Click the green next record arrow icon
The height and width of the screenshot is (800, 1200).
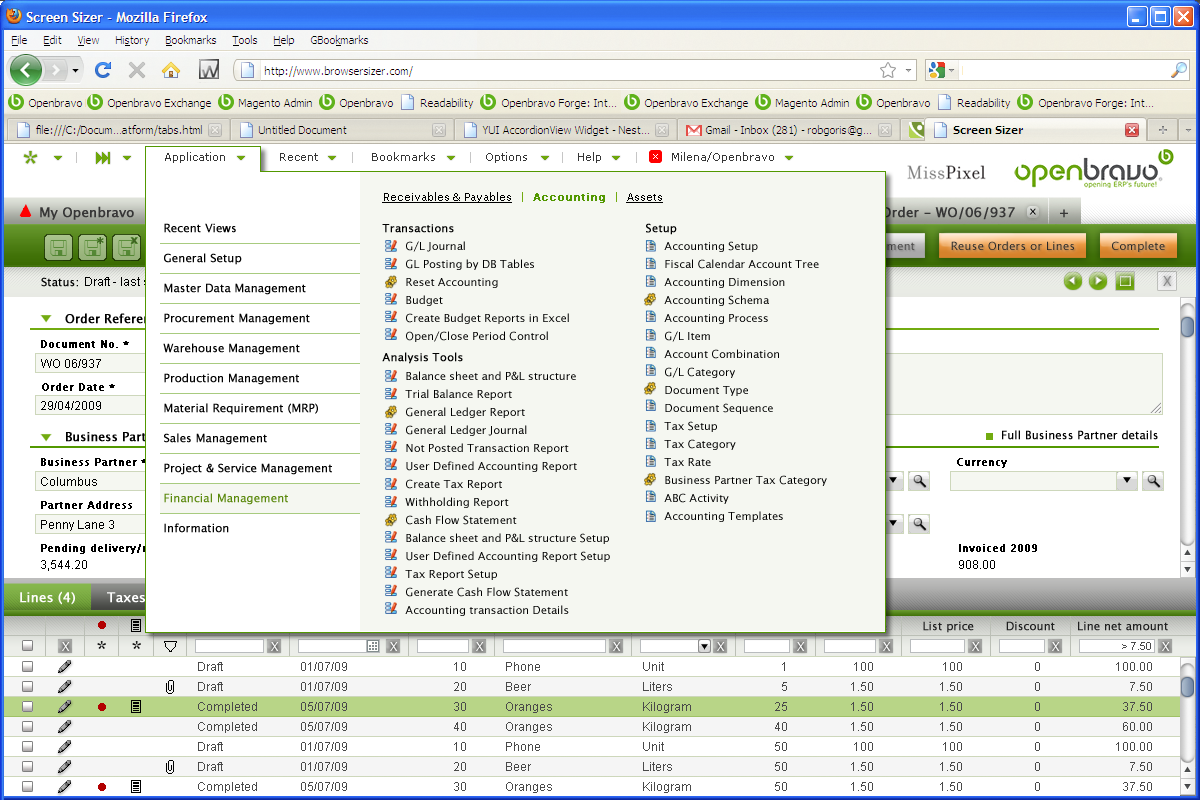(1098, 281)
